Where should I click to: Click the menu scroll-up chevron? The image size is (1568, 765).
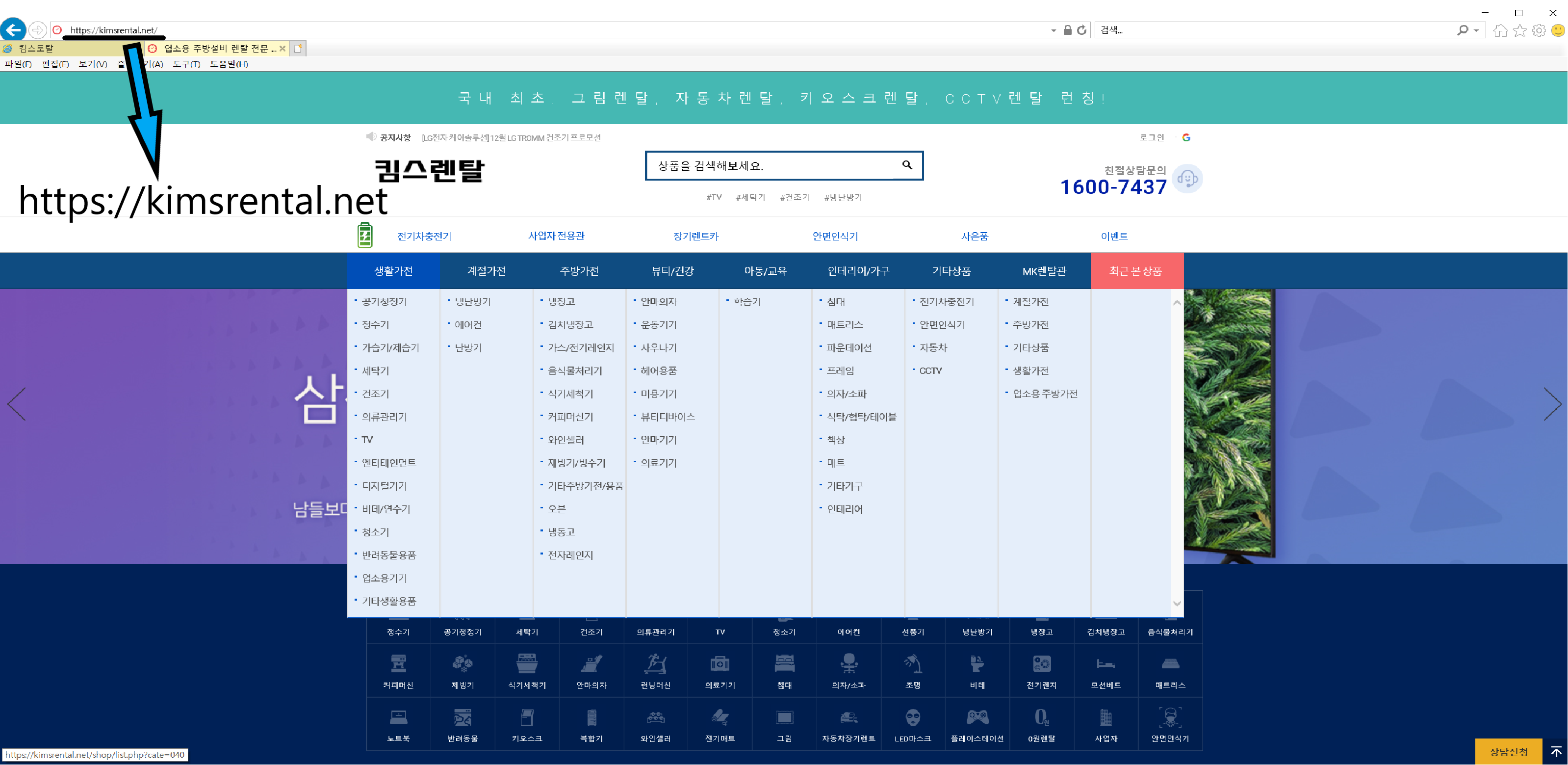(1177, 303)
